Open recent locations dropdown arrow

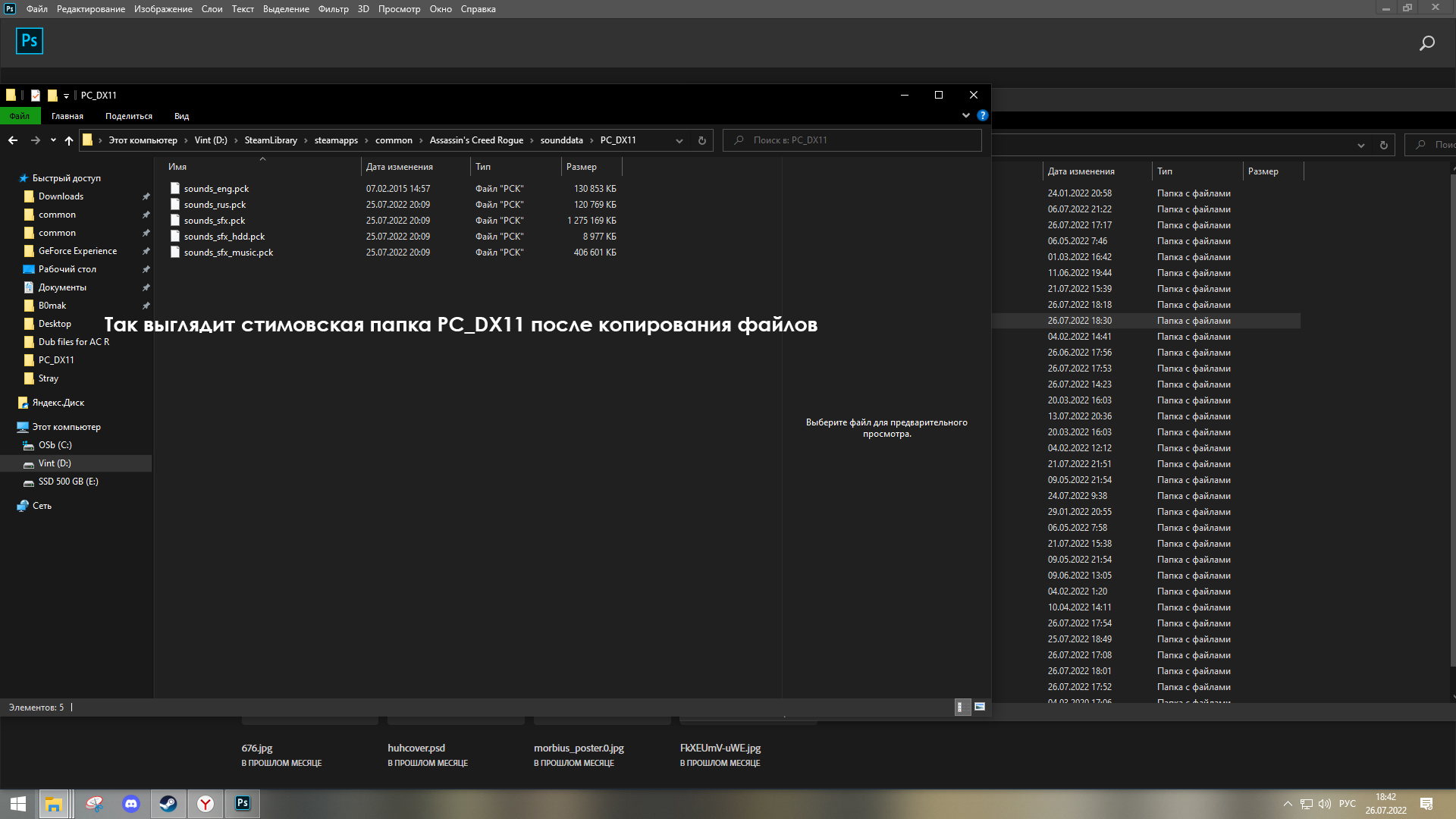click(53, 140)
